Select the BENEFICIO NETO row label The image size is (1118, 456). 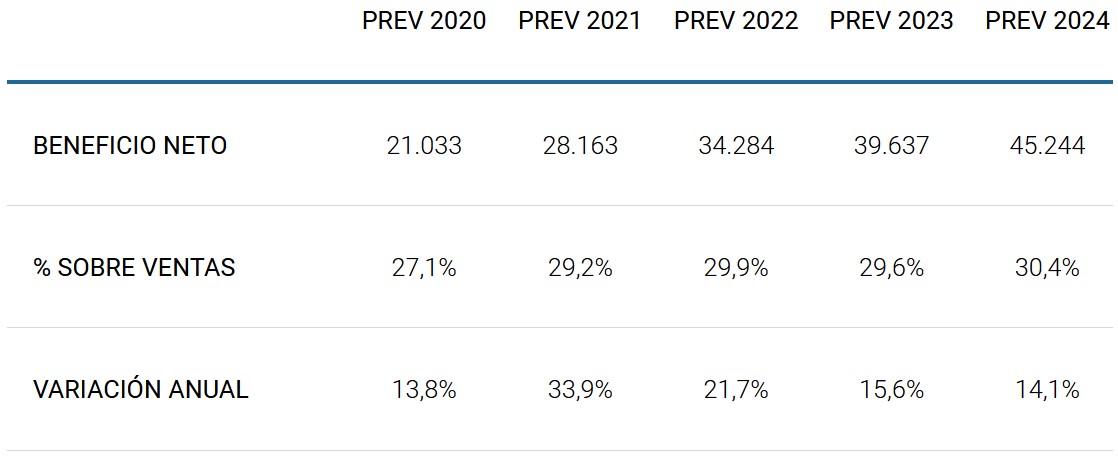tap(130, 146)
